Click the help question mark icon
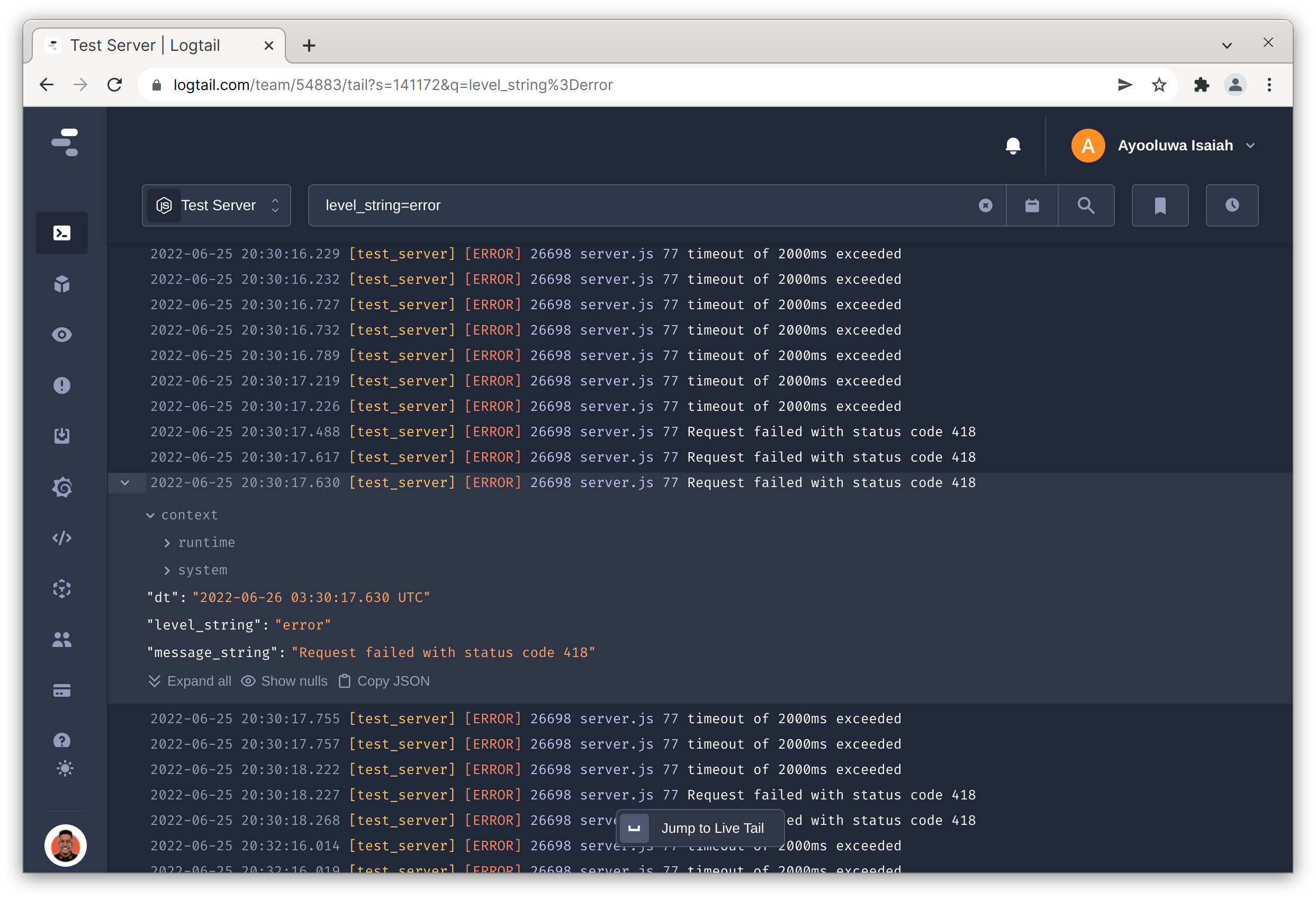 coord(62,740)
